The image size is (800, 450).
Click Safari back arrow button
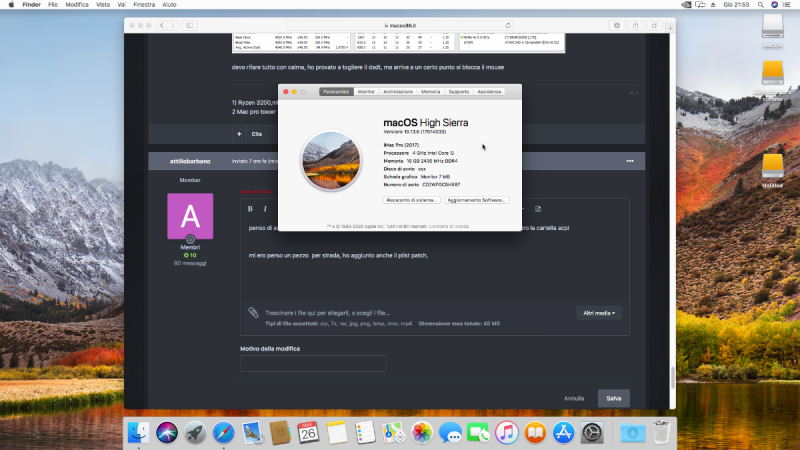(162, 26)
